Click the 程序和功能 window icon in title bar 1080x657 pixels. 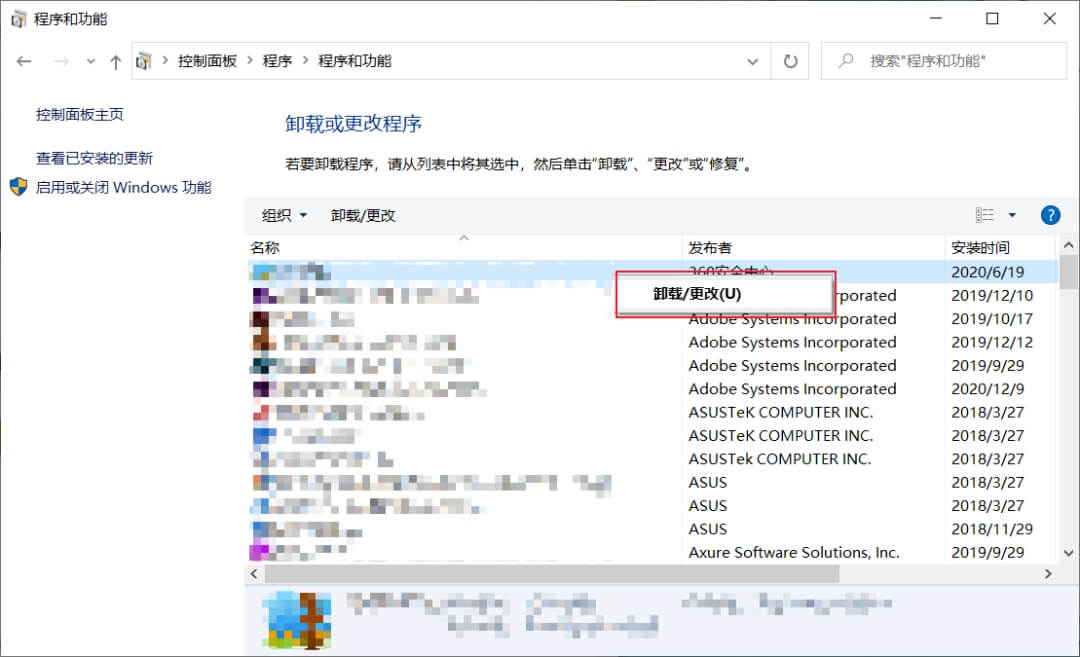(18, 18)
